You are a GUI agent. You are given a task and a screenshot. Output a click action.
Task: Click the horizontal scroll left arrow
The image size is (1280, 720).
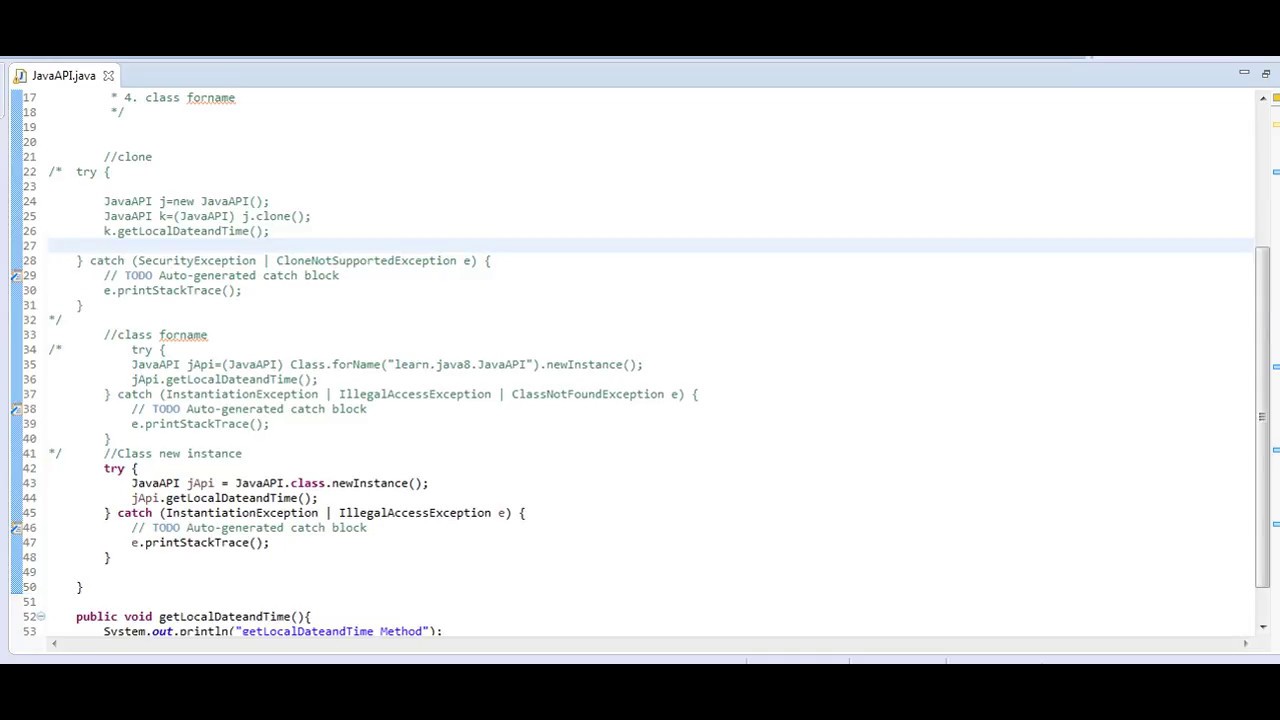pos(53,643)
